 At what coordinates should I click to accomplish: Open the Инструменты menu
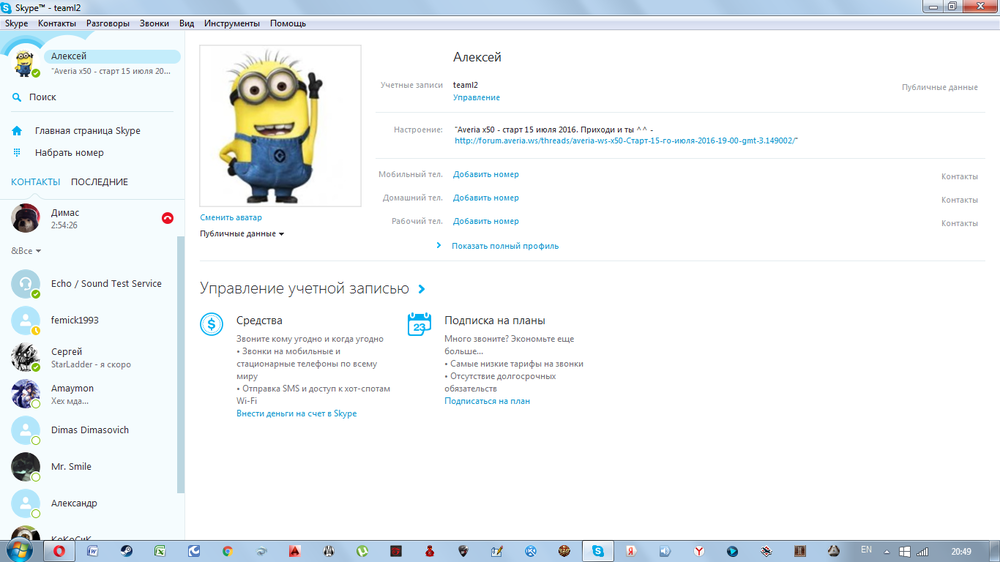pos(231,23)
